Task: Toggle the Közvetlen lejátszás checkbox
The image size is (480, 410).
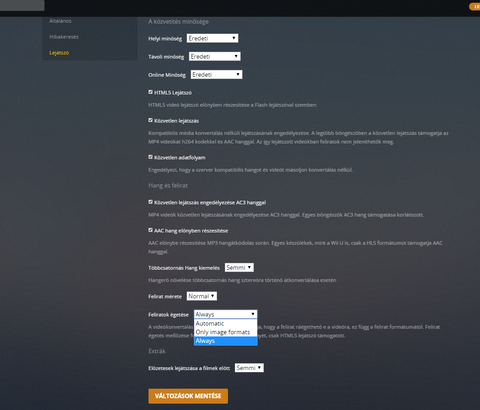Action: [150, 120]
